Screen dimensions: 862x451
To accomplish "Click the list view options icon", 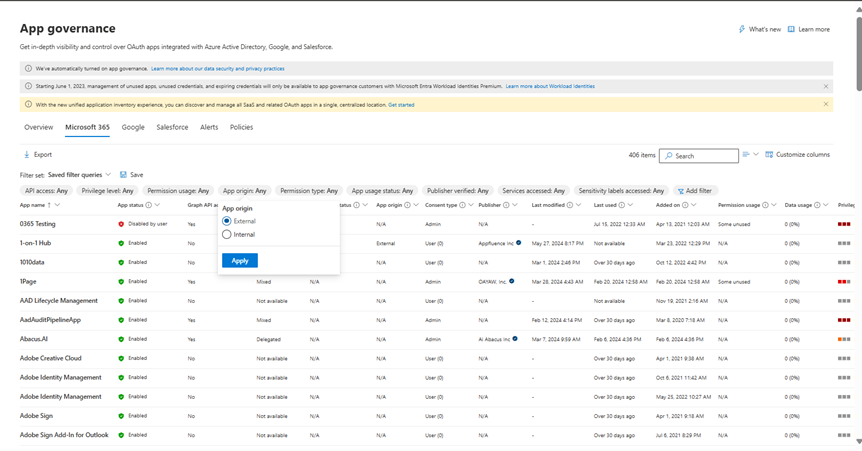I will point(746,155).
